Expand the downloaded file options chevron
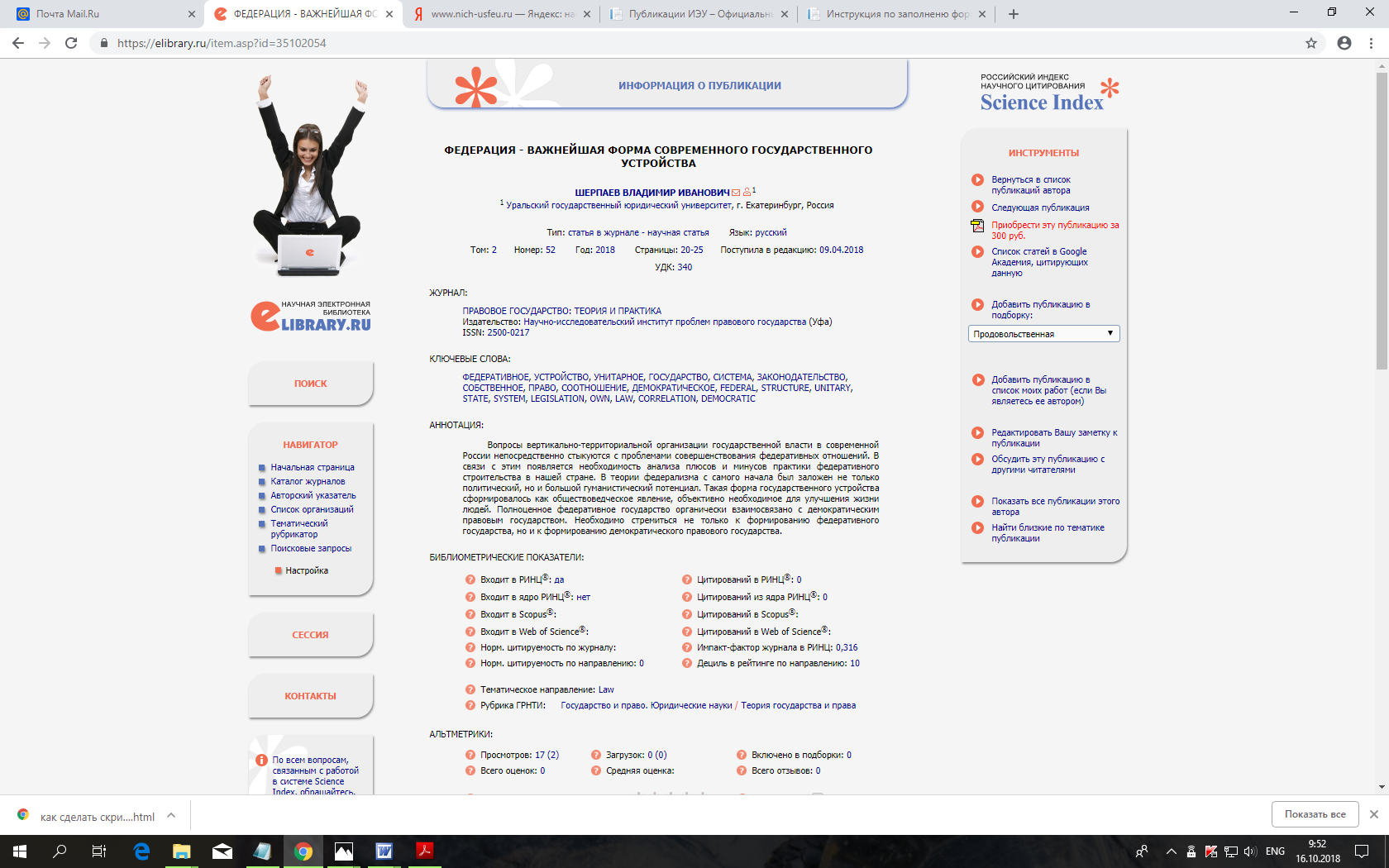 [x=171, y=815]
